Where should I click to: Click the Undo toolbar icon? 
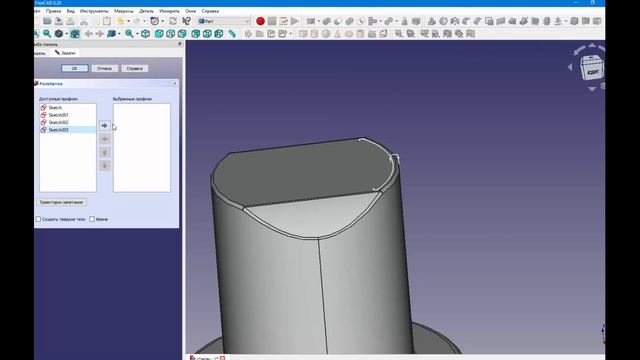[x=120, y=21]
